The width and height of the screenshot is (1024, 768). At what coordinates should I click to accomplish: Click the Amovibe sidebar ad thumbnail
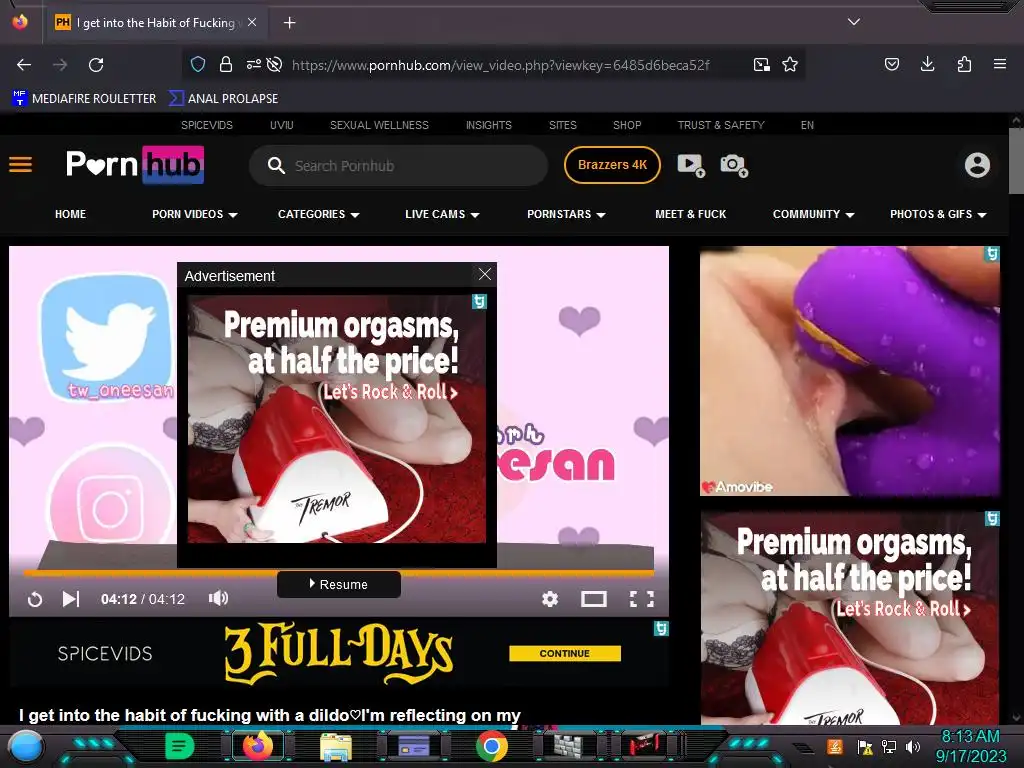point(850,371)
